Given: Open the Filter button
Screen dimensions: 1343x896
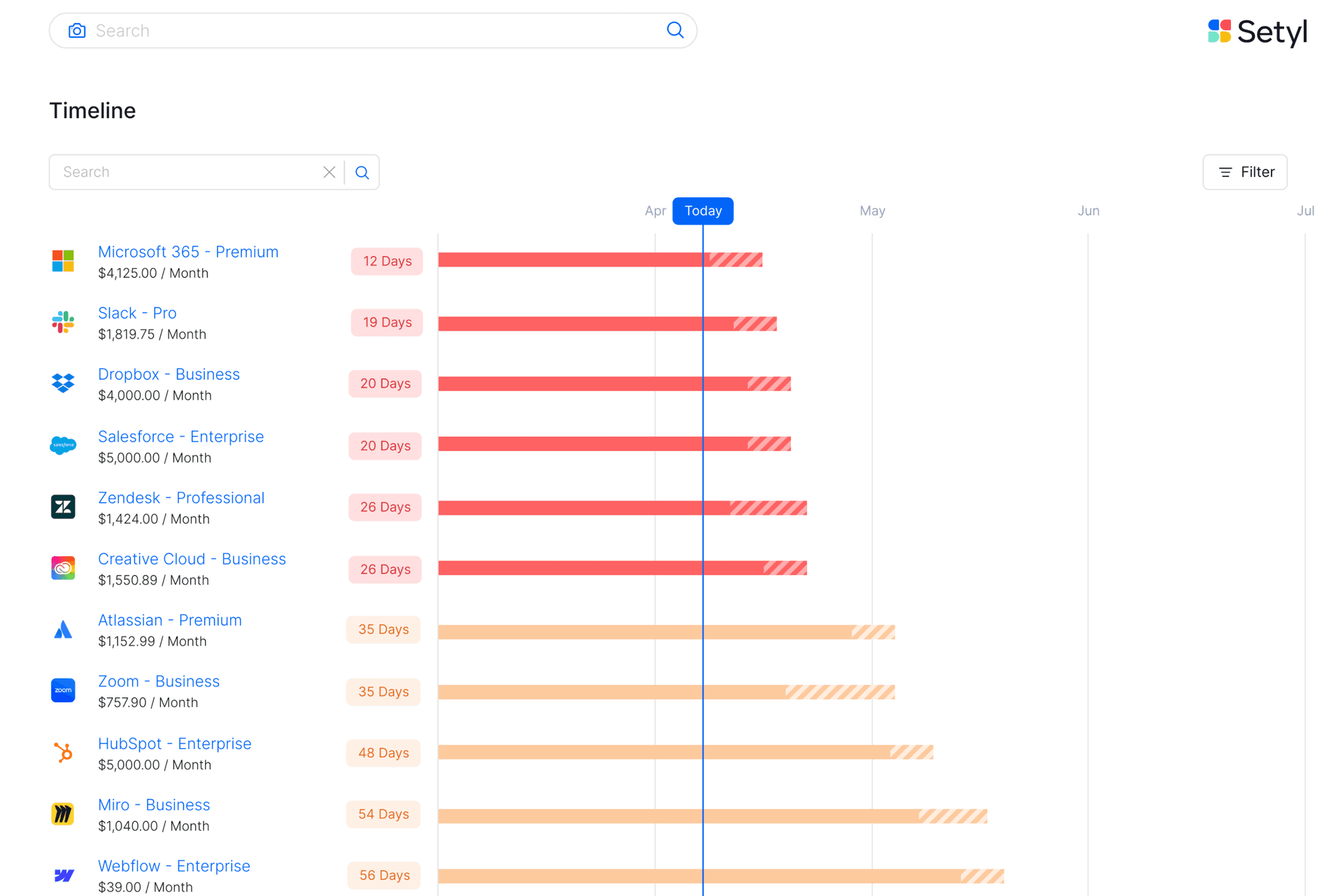Looking at the screenshot, I should click(x=1245, y=172).
